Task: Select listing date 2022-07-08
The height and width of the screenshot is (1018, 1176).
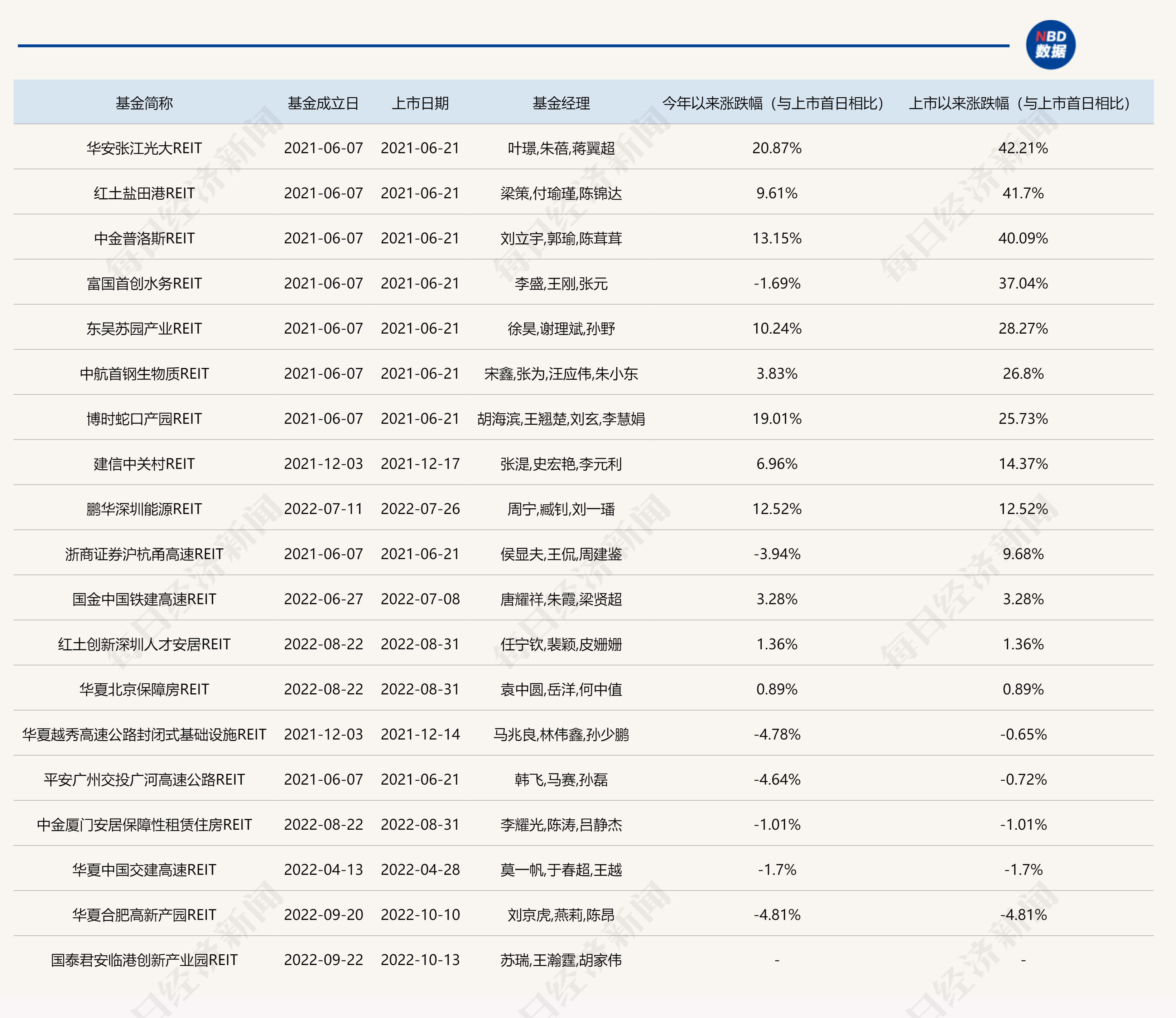Action: [x=420, y=599]
